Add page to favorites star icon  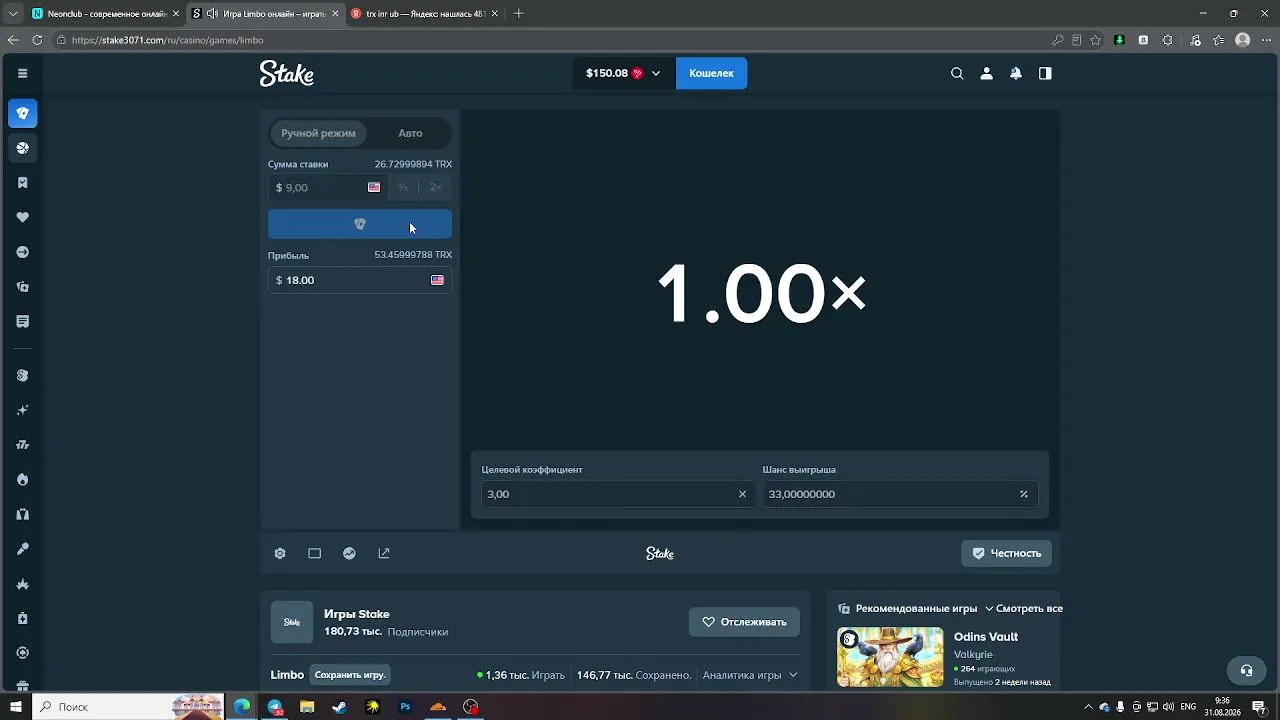point(1096,40)
